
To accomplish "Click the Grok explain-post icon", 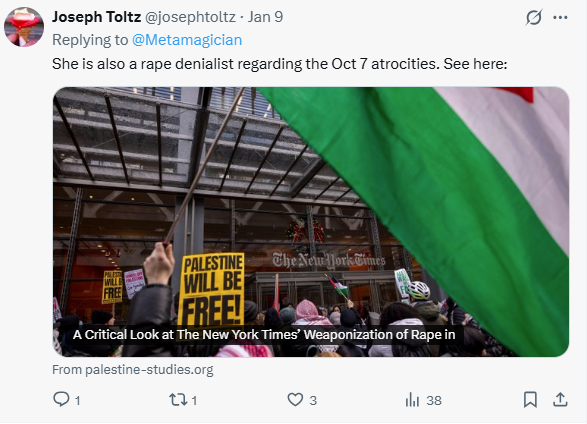I will coord(533,17).
